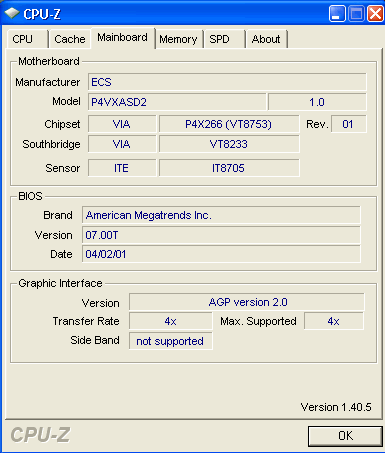
Task: Click the AGP version 2.0 field
Action: click(247, 302)
